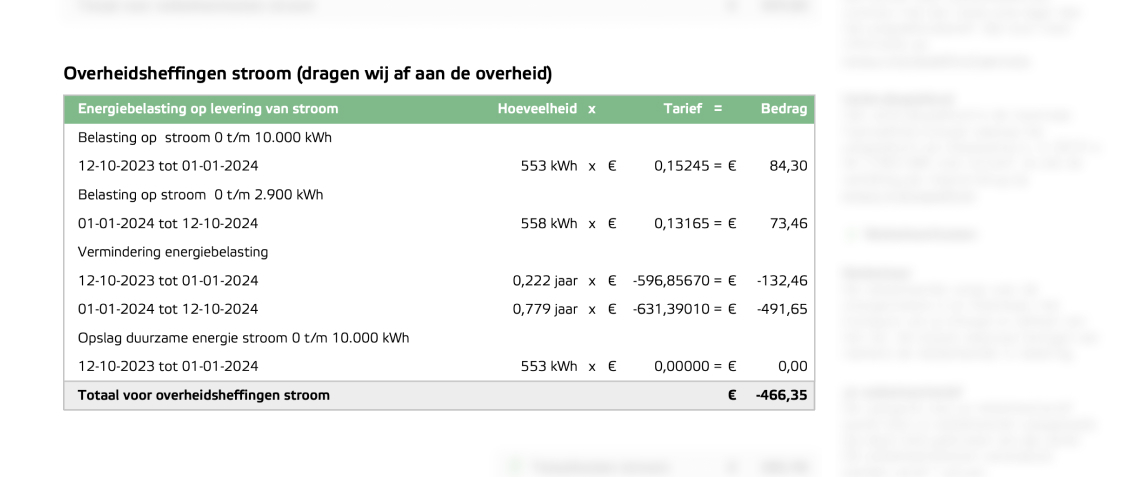Select the 'Energiebelasting op levering van stroom' header
Viewport: 1143px width, 477px height.
click(208, 109)
